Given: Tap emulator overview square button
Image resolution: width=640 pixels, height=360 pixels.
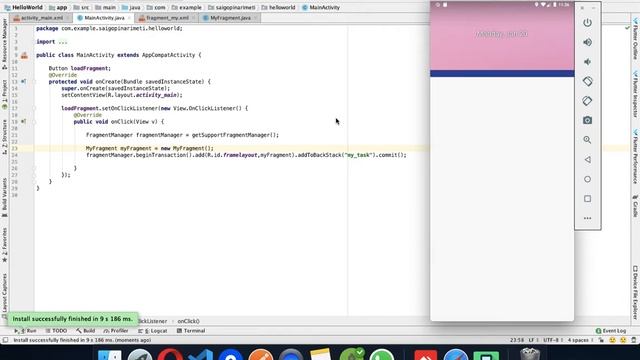Looking at the screenshot, I should pyautogui.click(x=587, y=199).
